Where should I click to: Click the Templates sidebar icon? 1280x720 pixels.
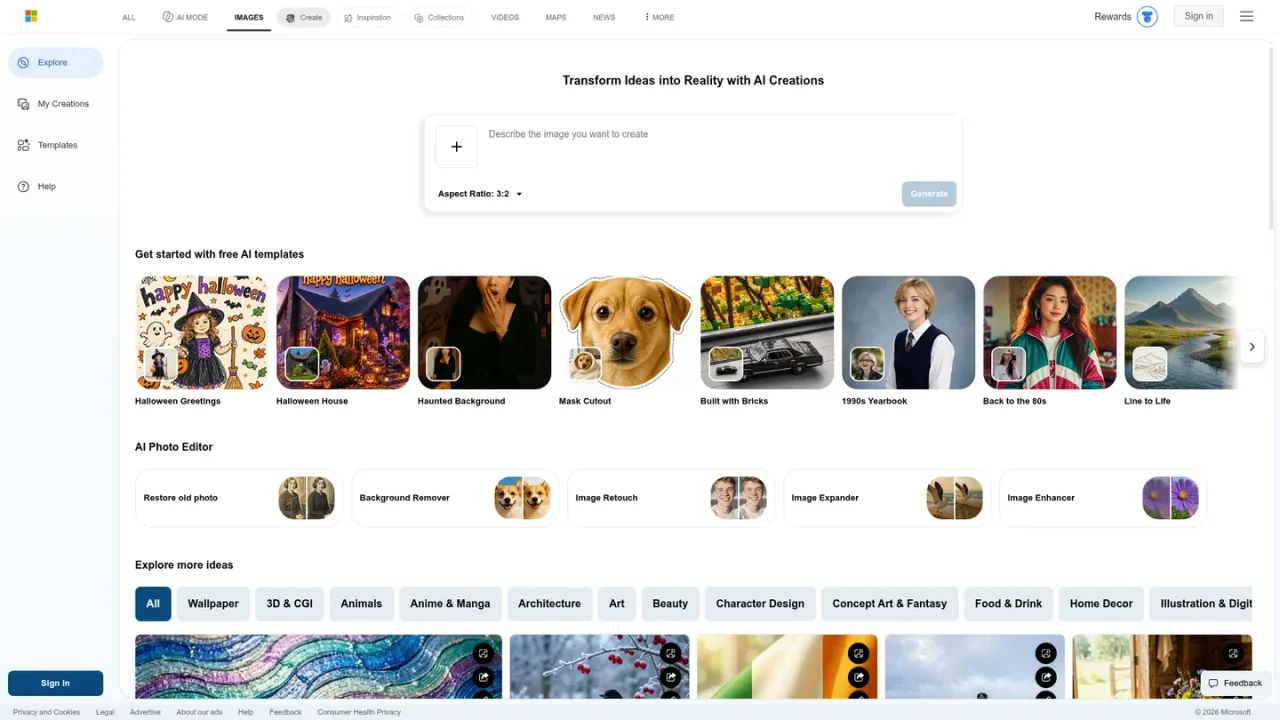tap(23, 145)
